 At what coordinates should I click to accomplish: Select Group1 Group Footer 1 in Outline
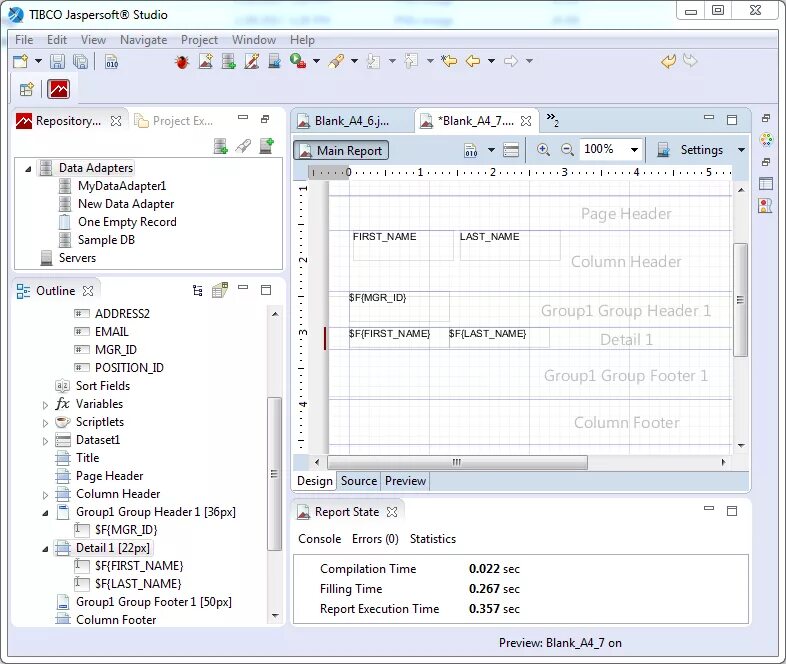pyautogui.click(x=153, y=602)
